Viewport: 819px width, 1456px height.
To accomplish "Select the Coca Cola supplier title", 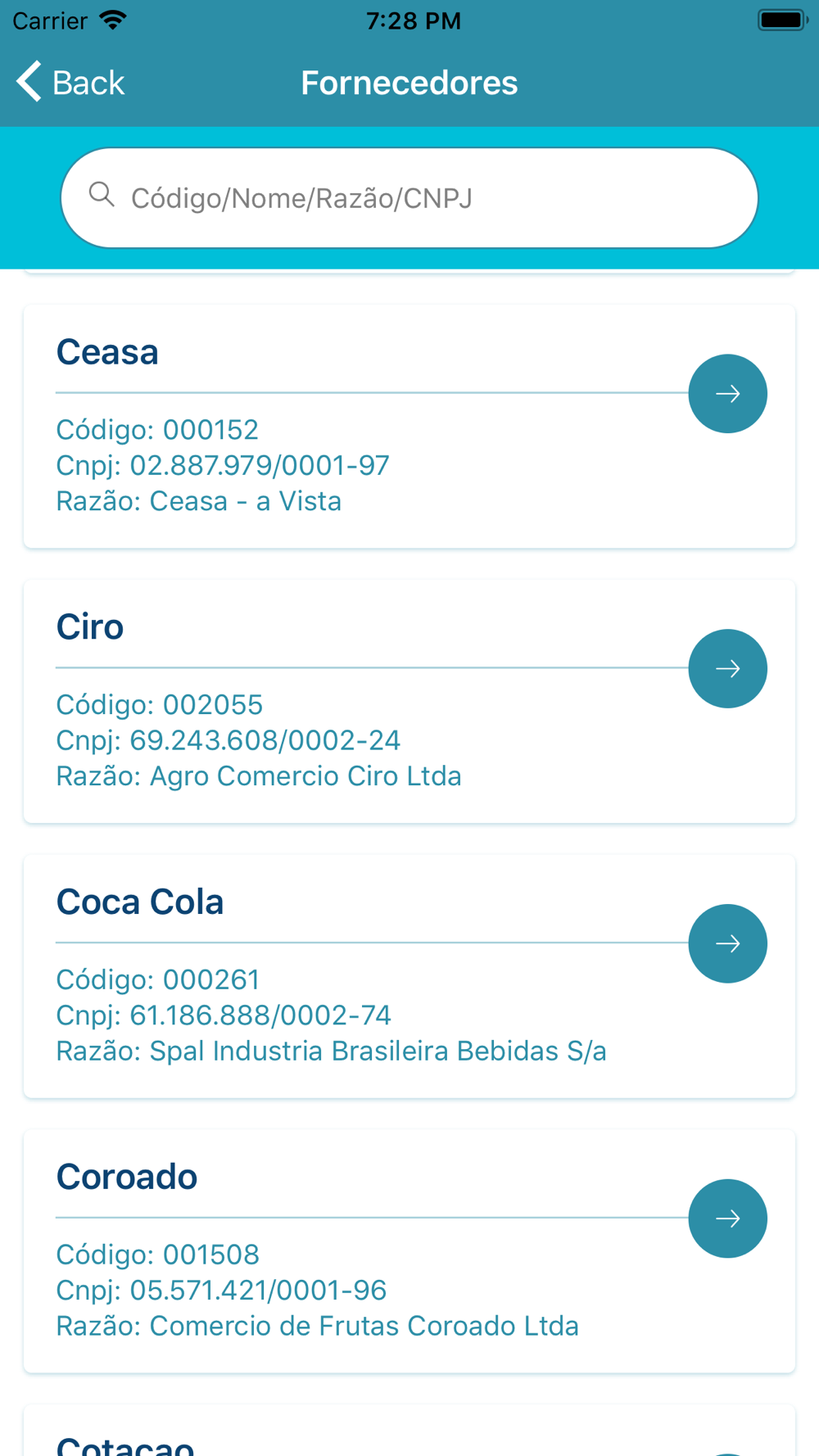I will (140, 902).
